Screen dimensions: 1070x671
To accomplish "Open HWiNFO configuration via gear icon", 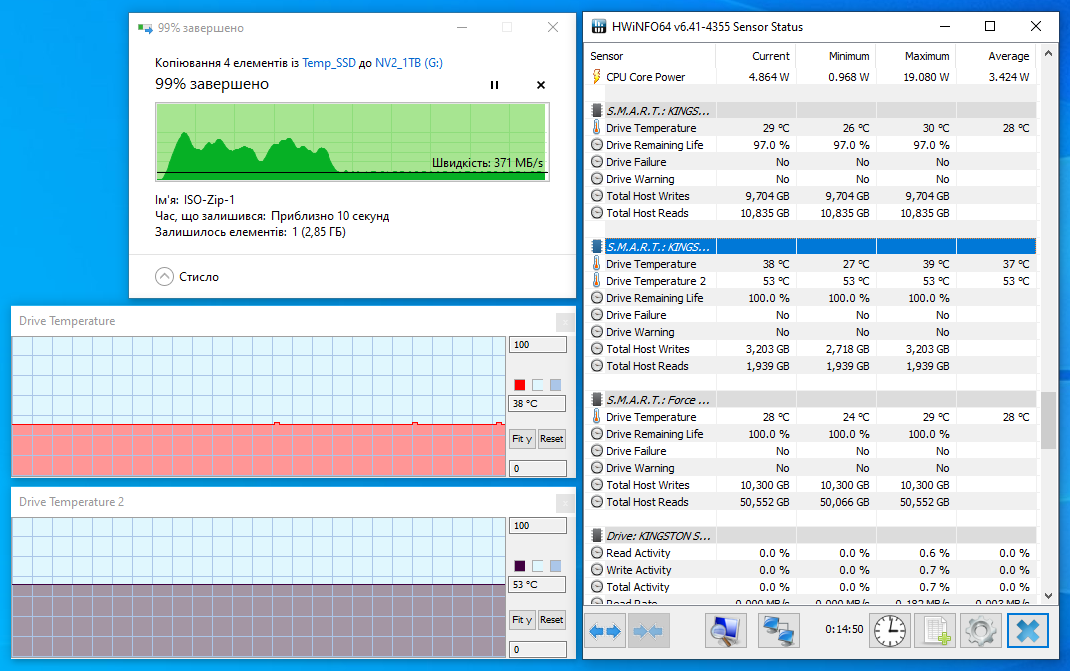I will 980,630.
